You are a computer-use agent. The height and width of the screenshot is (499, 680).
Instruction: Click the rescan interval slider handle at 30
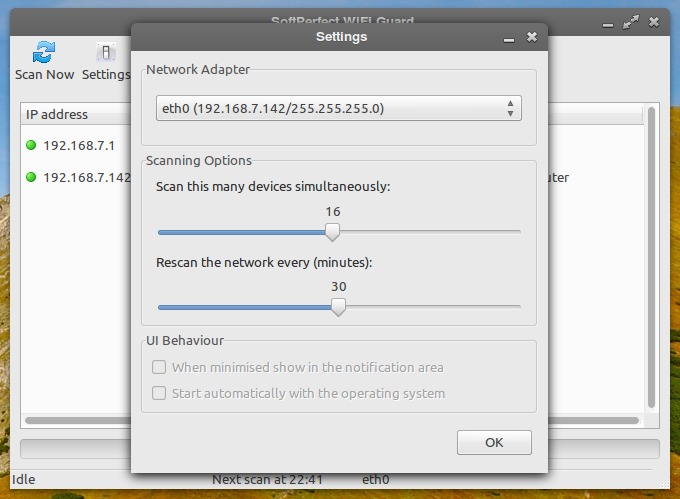(338, 307)
